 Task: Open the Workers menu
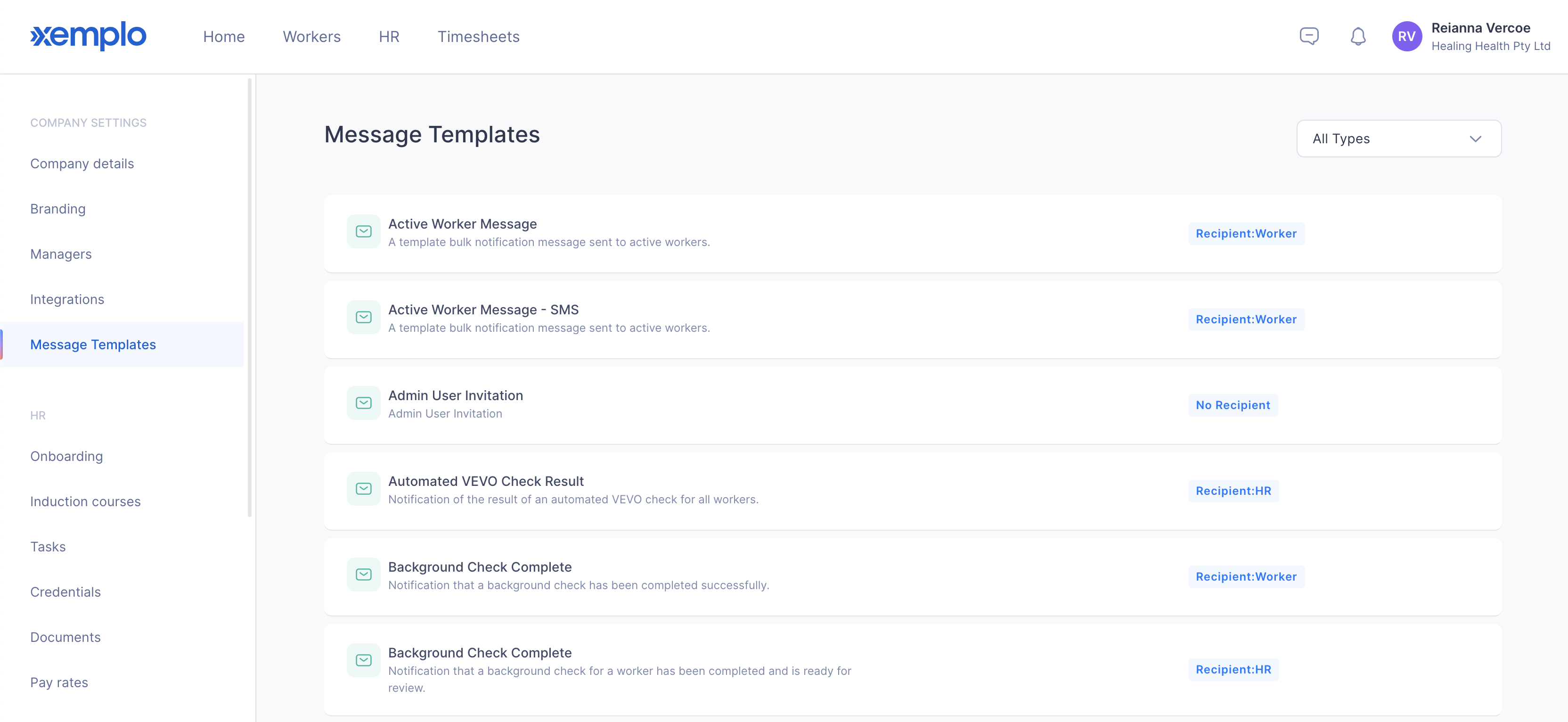[311, 37]
